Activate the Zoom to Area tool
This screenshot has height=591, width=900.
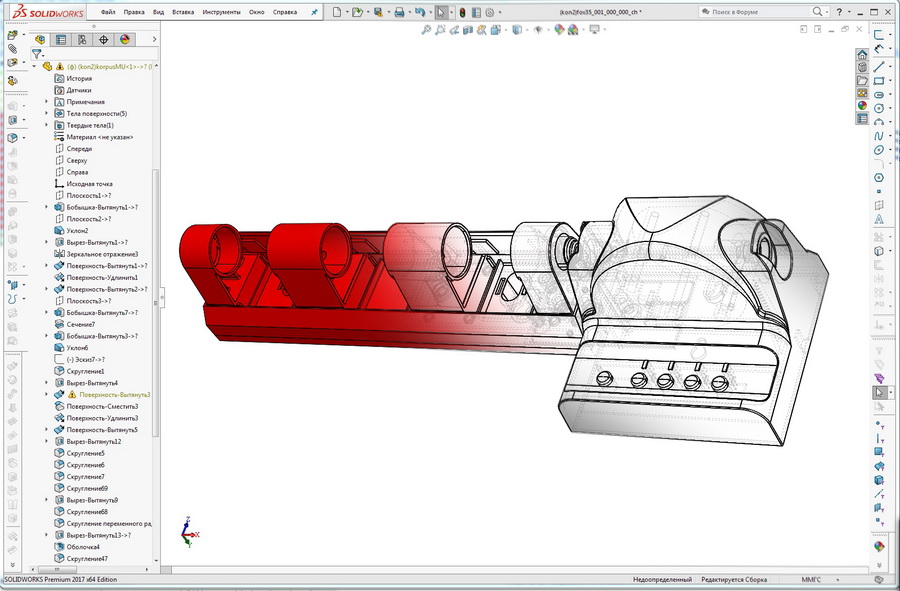441,31
